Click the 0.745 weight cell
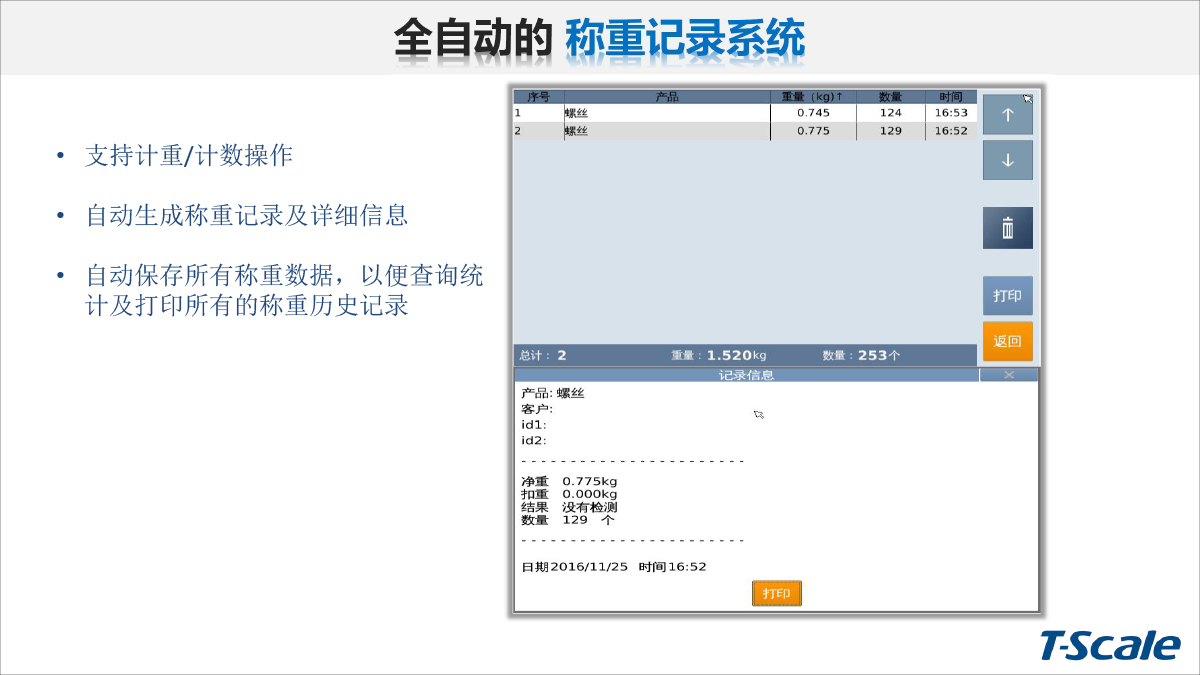 812,113
